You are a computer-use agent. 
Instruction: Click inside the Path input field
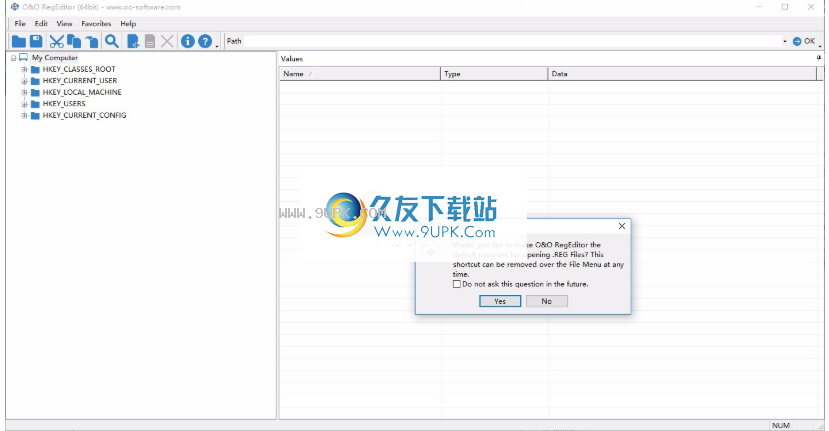pyautogui.click(x=512, y=41)
